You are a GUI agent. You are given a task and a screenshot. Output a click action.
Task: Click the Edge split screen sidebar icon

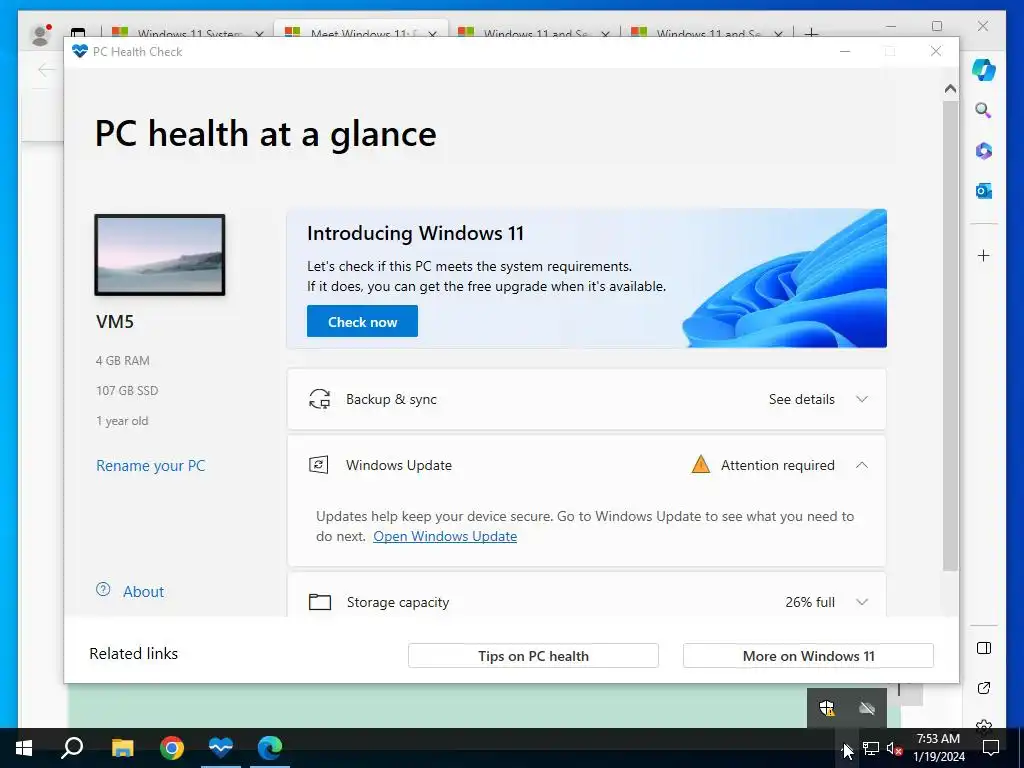(984, 648)
